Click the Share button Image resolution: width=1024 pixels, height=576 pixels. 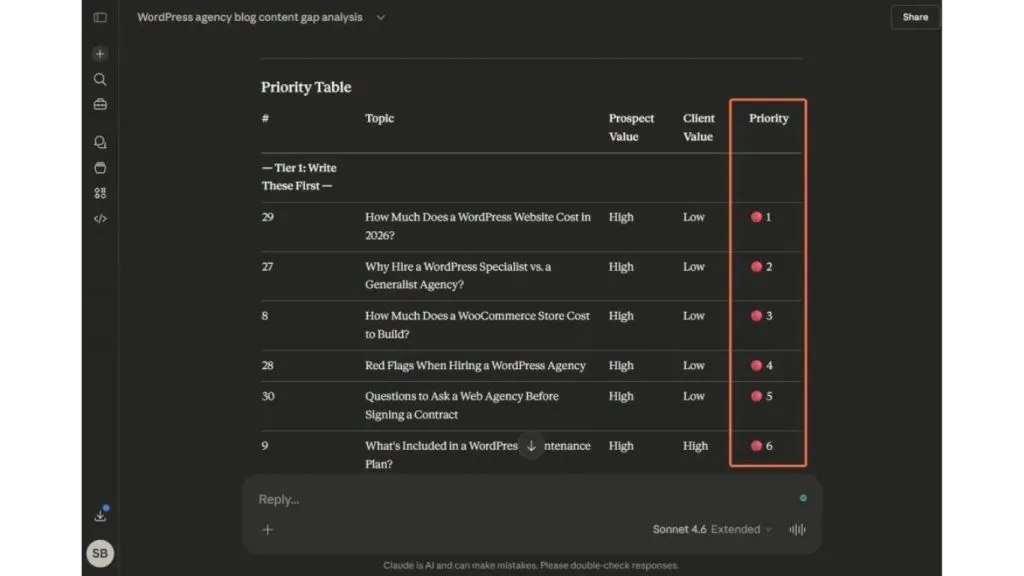click(915, 17)
